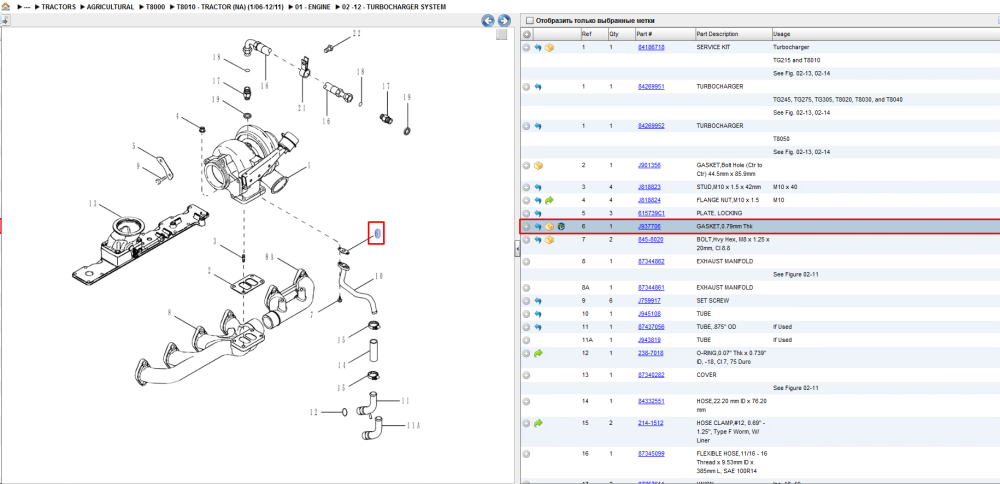Click 'EXHAUST MANIFOLD' description for ref 8
The height and width of the screenshot is (484, 1000).
[x=725, y=261]
